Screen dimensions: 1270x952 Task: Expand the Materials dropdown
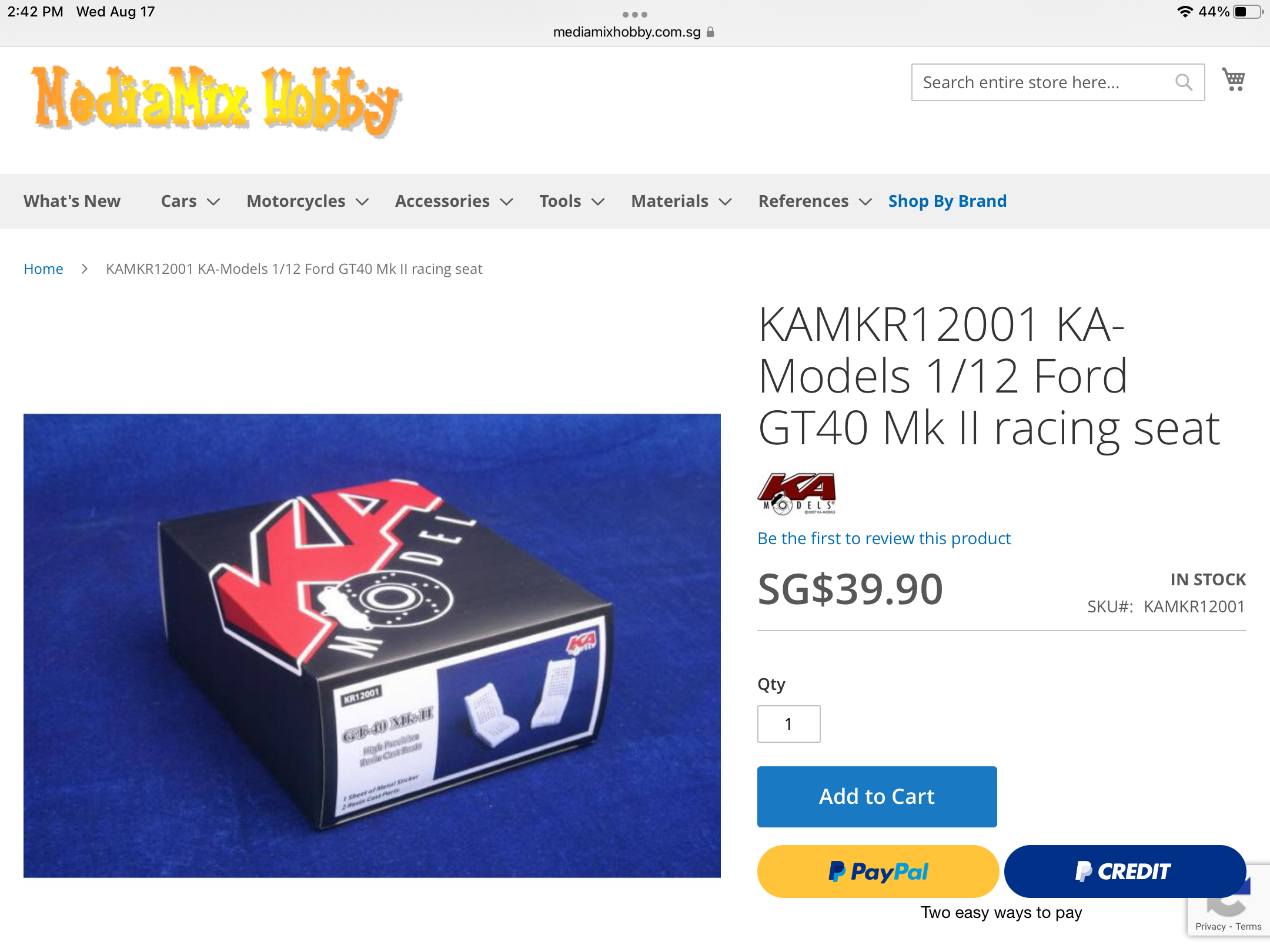(681, 201)
